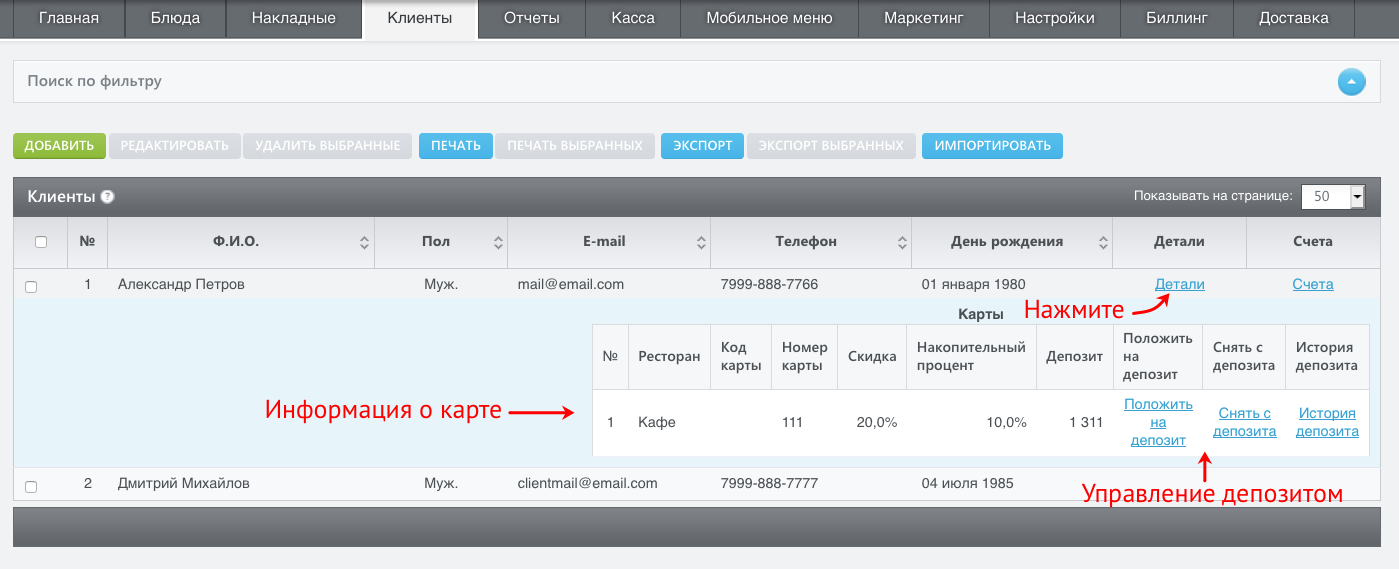Switch to the Биллинг tab
Image resolution: width=1399 pixels, height=569 pixels.
click(x=1176, y=18)
